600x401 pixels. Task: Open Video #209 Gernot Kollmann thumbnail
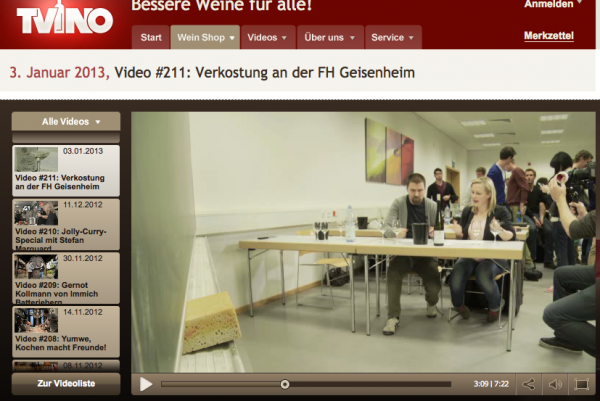(x=36, y=266)
